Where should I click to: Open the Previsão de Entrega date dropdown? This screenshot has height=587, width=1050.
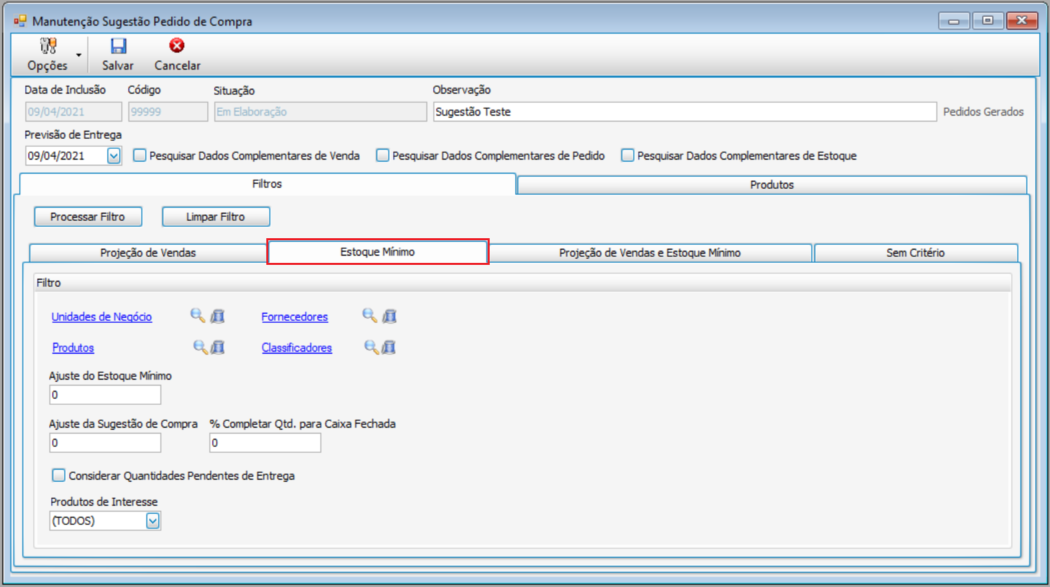114,156
